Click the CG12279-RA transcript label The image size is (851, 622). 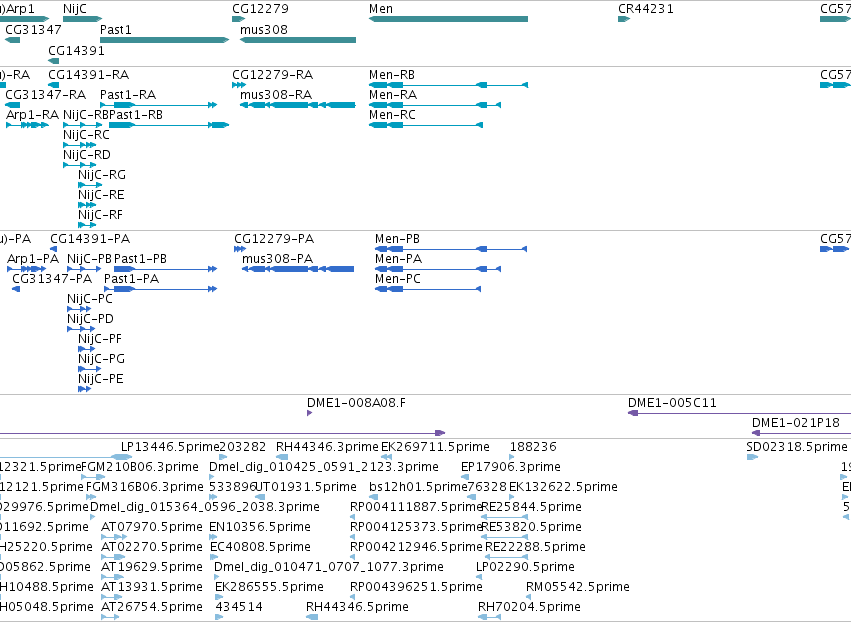pos(272,74)
